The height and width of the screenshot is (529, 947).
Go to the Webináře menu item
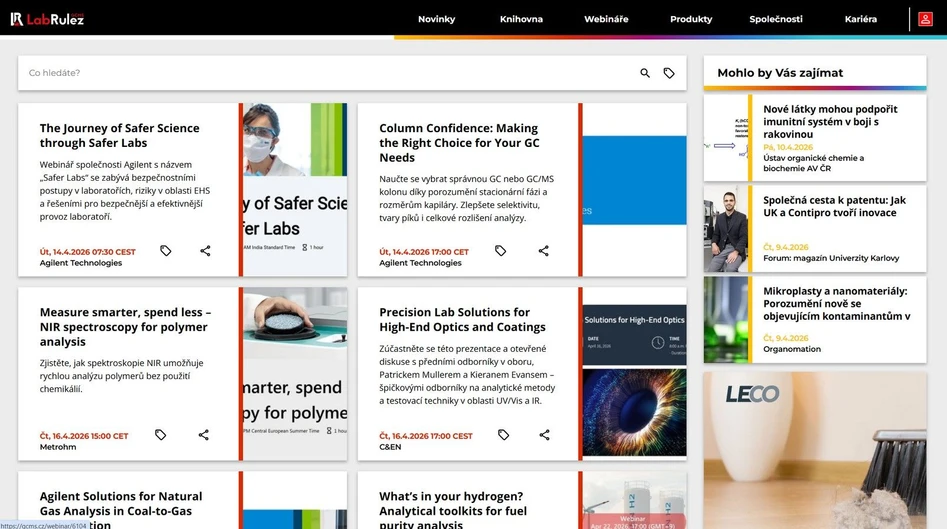pyautogui.click(x=606, y=19)
